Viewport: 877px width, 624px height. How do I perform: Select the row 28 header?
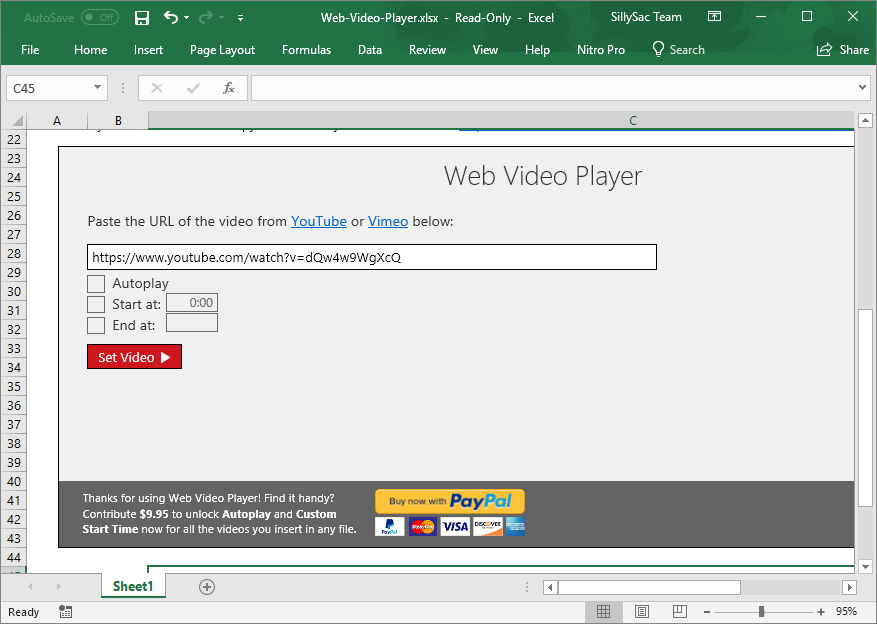pyautogui.click(x=14, y=253)
